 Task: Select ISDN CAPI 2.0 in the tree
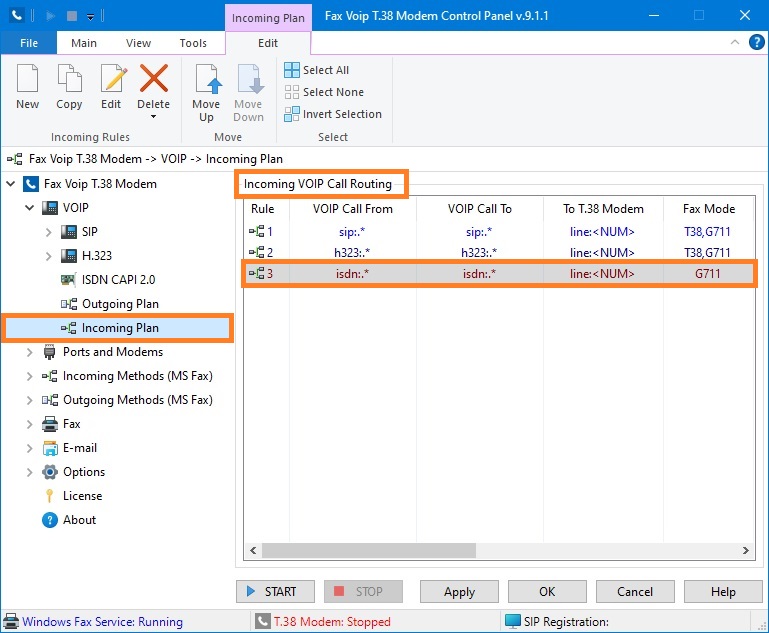click(x=118, y=280)
